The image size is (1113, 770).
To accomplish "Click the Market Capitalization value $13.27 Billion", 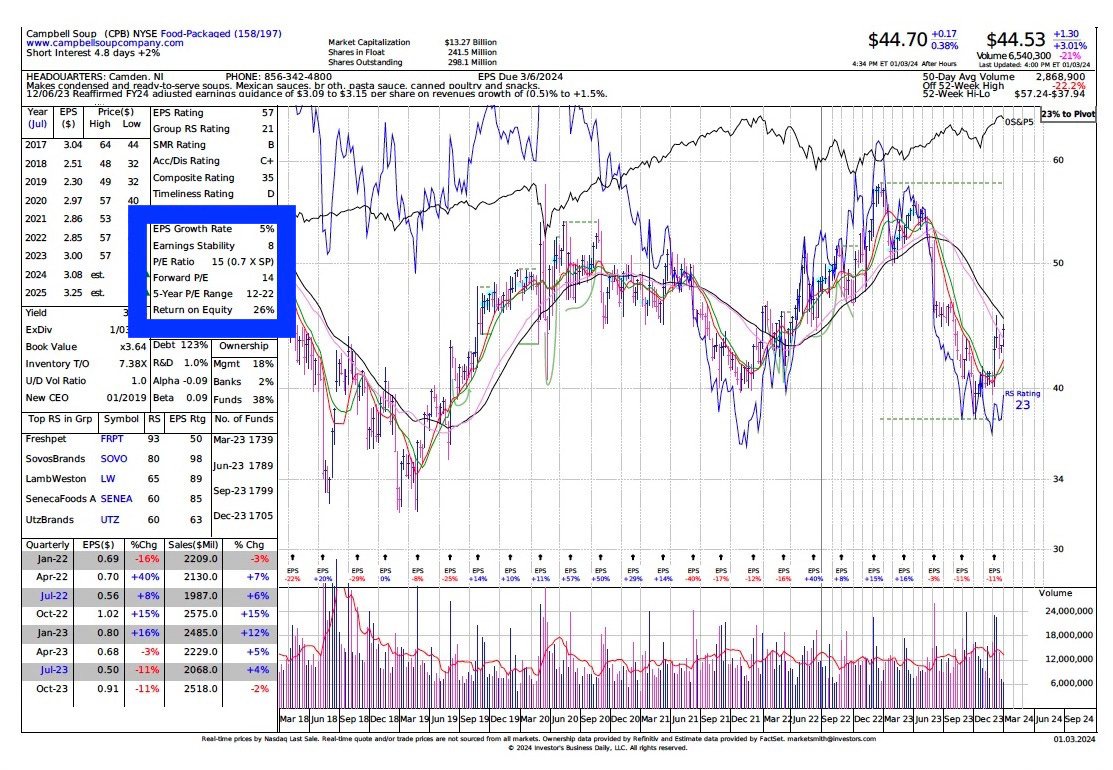I will (471, 43).
